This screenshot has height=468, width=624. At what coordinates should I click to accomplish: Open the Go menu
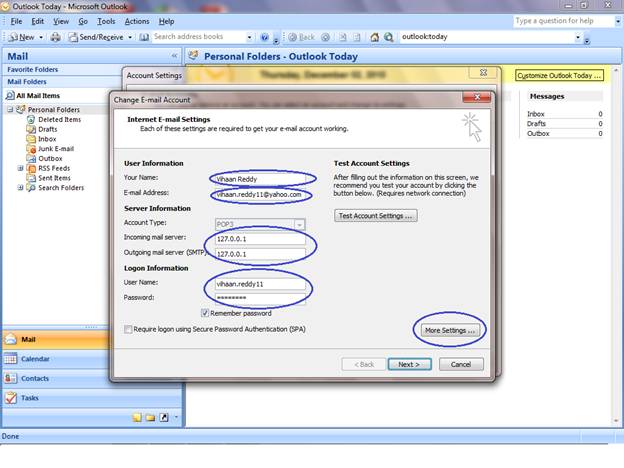(x=83, y=21)
